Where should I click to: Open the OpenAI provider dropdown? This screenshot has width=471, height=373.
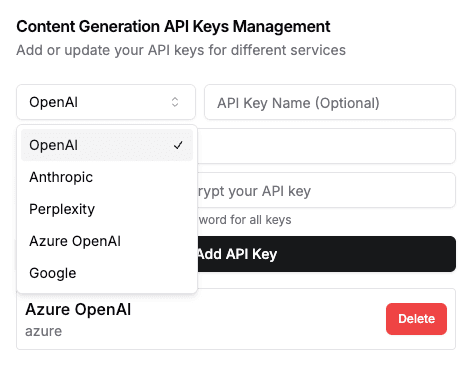106,102
